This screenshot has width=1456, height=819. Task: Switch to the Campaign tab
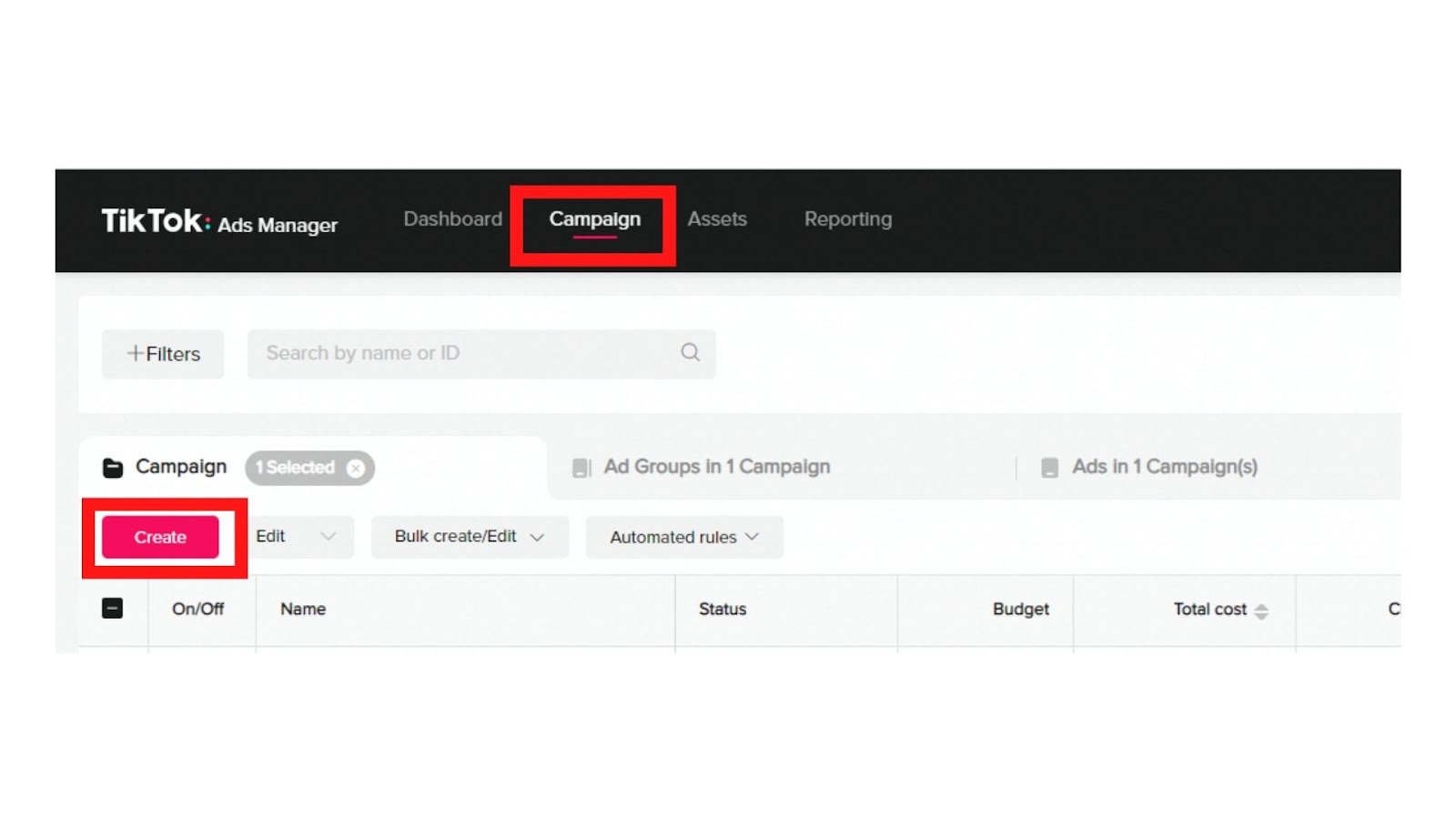pos(594,219)
